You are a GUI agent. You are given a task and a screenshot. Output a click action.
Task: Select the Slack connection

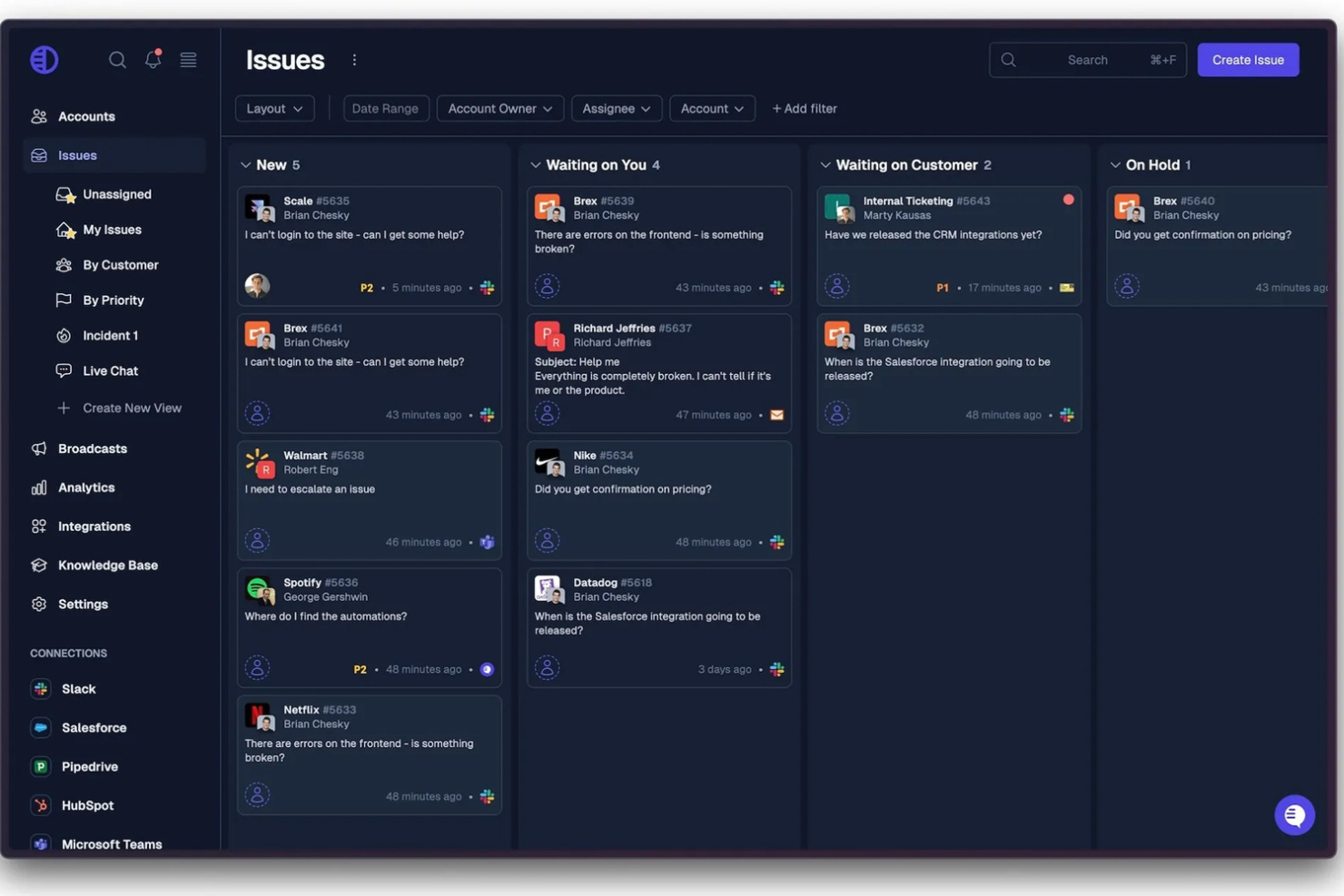click(78, 688)
